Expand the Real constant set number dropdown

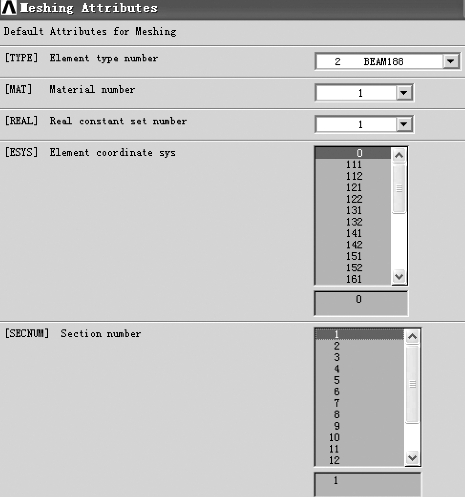(x=404, y=124)
